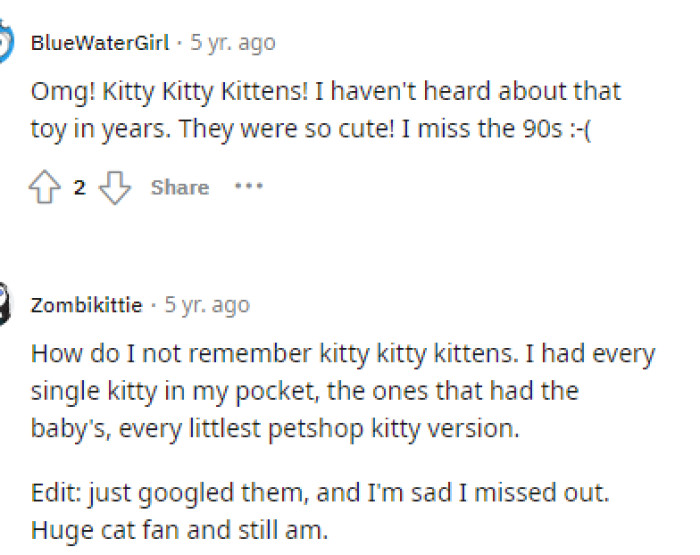Share BlueWaterGirl's comment

click(180, 188)
